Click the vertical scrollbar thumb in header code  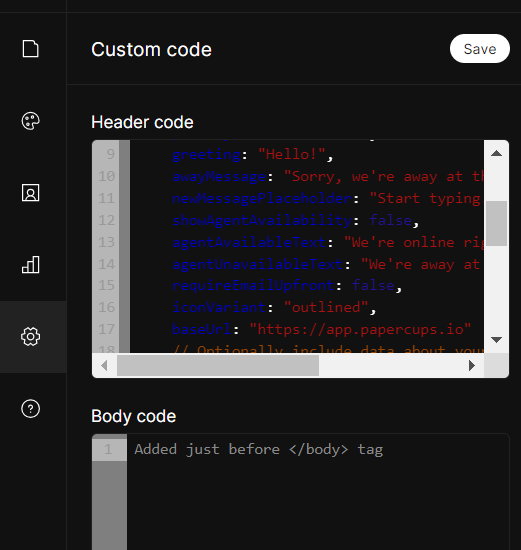[496, 223]
